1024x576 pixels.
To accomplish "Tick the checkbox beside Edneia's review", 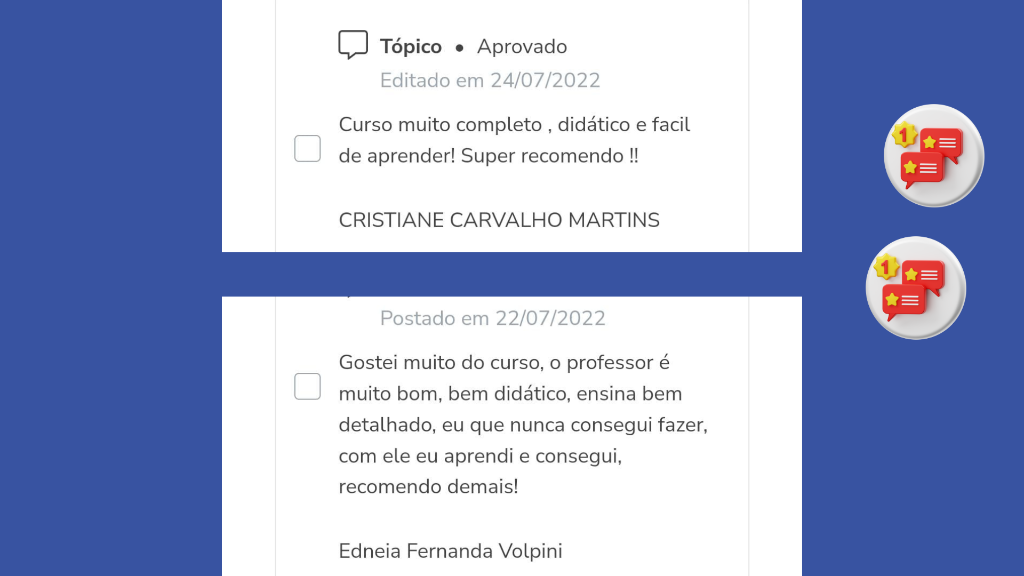I will coord(307,386).
